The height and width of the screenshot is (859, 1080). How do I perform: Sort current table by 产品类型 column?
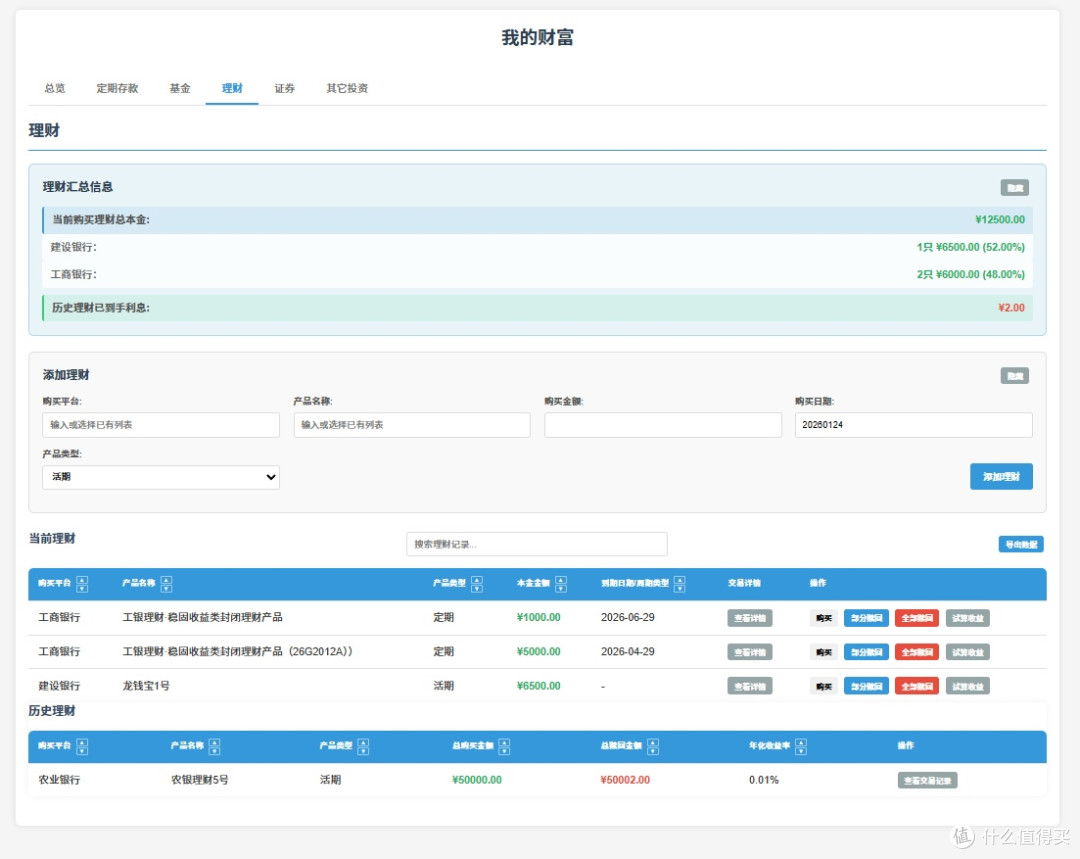[x=477, y=584]
